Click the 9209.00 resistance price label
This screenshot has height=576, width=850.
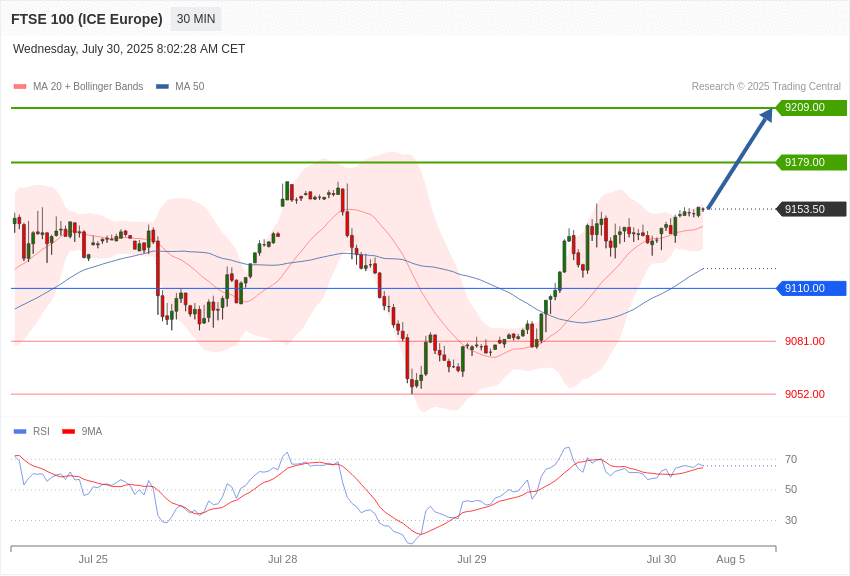[x=812, y=107]
